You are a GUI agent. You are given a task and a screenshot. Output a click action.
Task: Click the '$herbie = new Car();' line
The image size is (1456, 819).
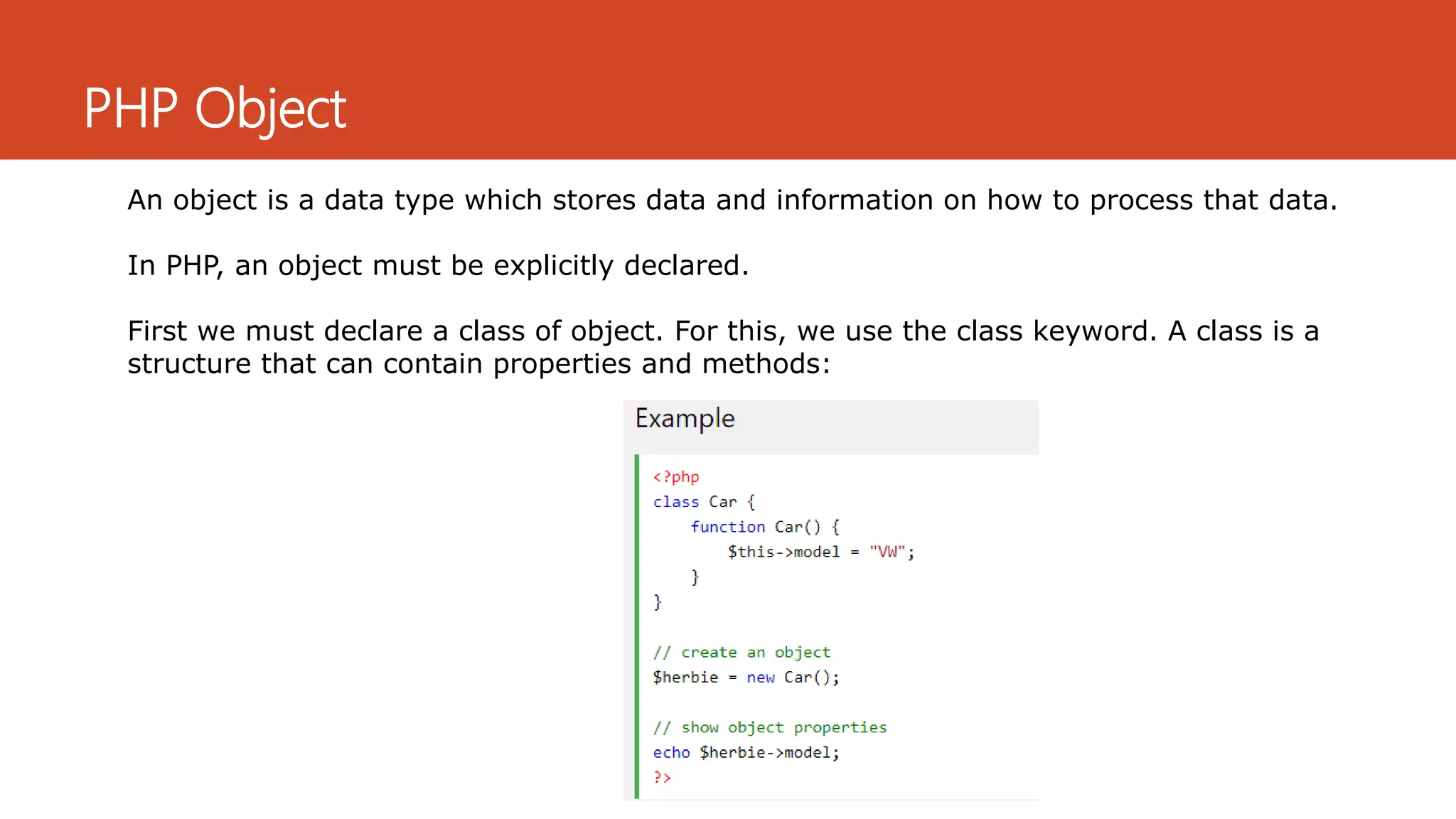pos(746,678)
